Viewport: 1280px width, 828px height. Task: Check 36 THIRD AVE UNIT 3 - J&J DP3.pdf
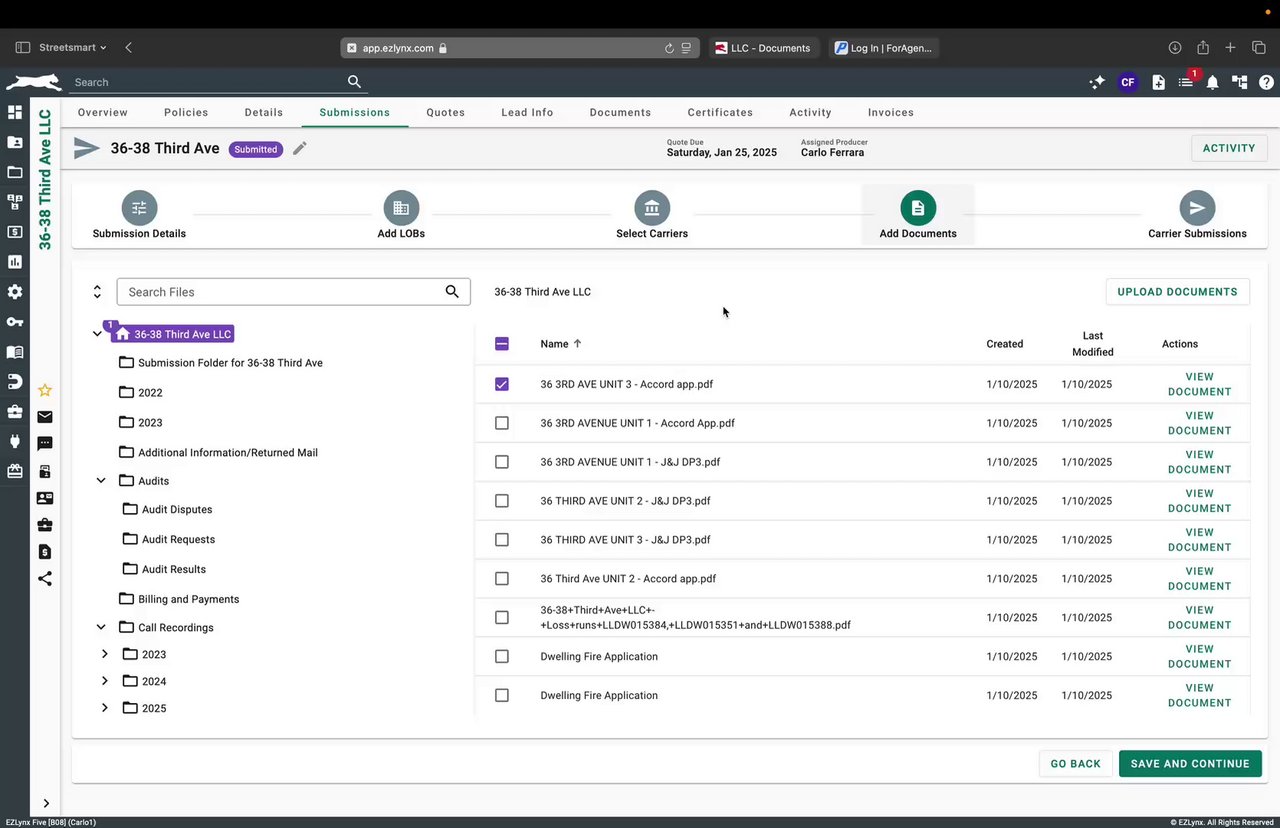pos(502,540)
